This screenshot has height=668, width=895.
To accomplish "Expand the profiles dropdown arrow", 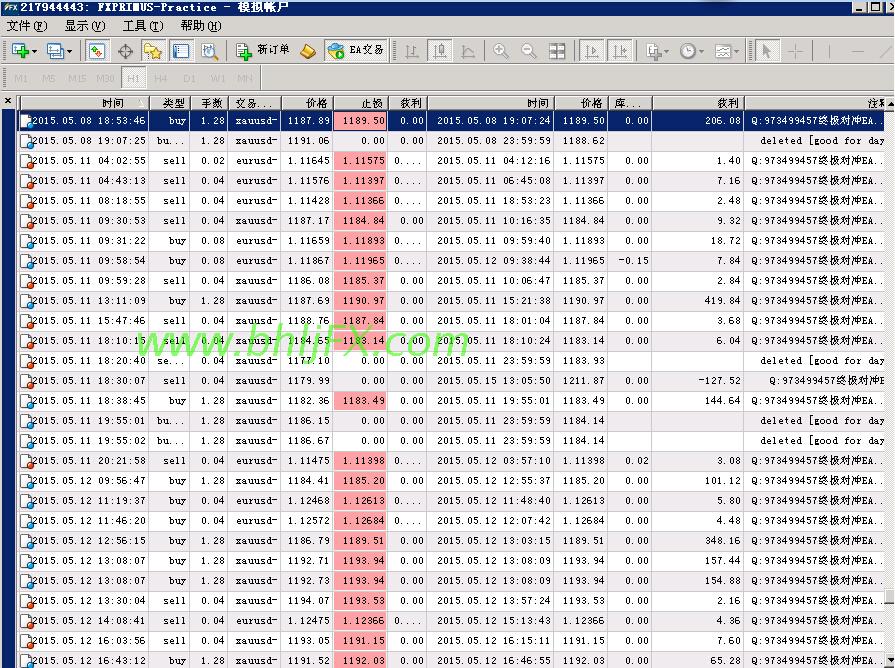I will coord(70,52).
